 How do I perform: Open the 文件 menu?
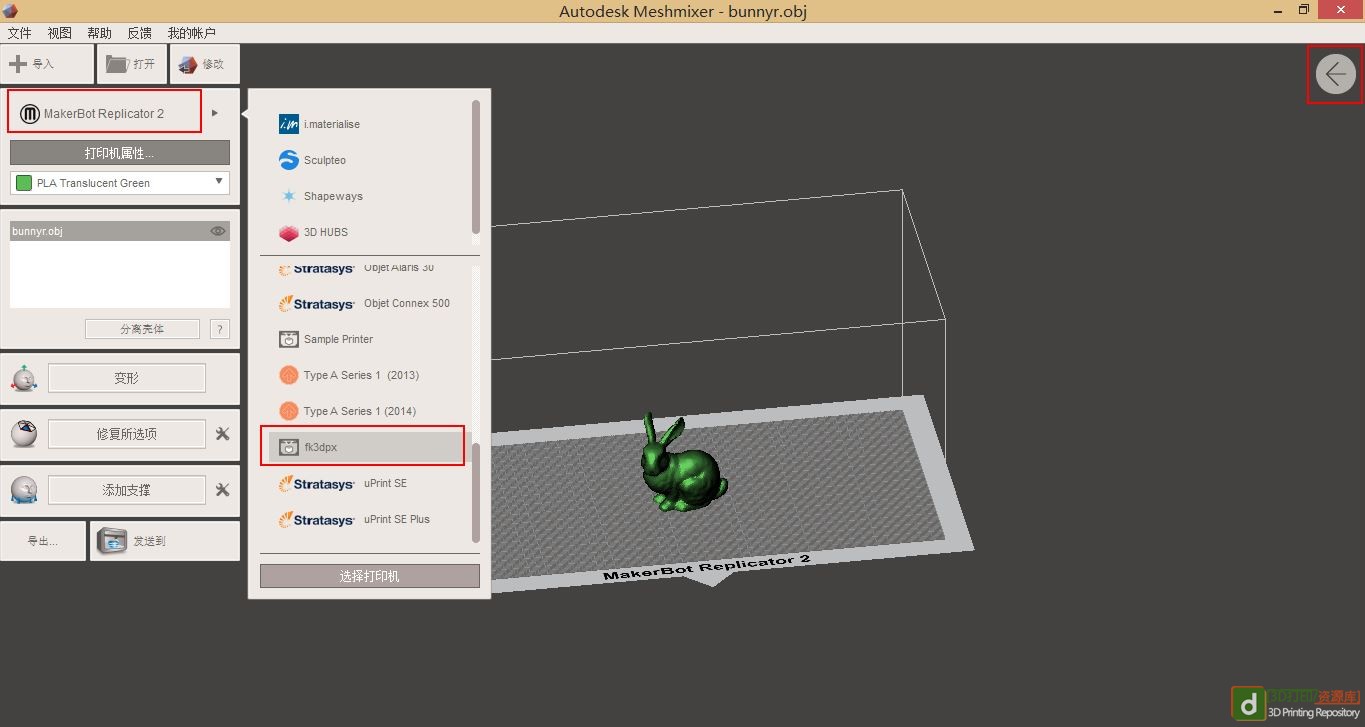(x=20, y=33)
